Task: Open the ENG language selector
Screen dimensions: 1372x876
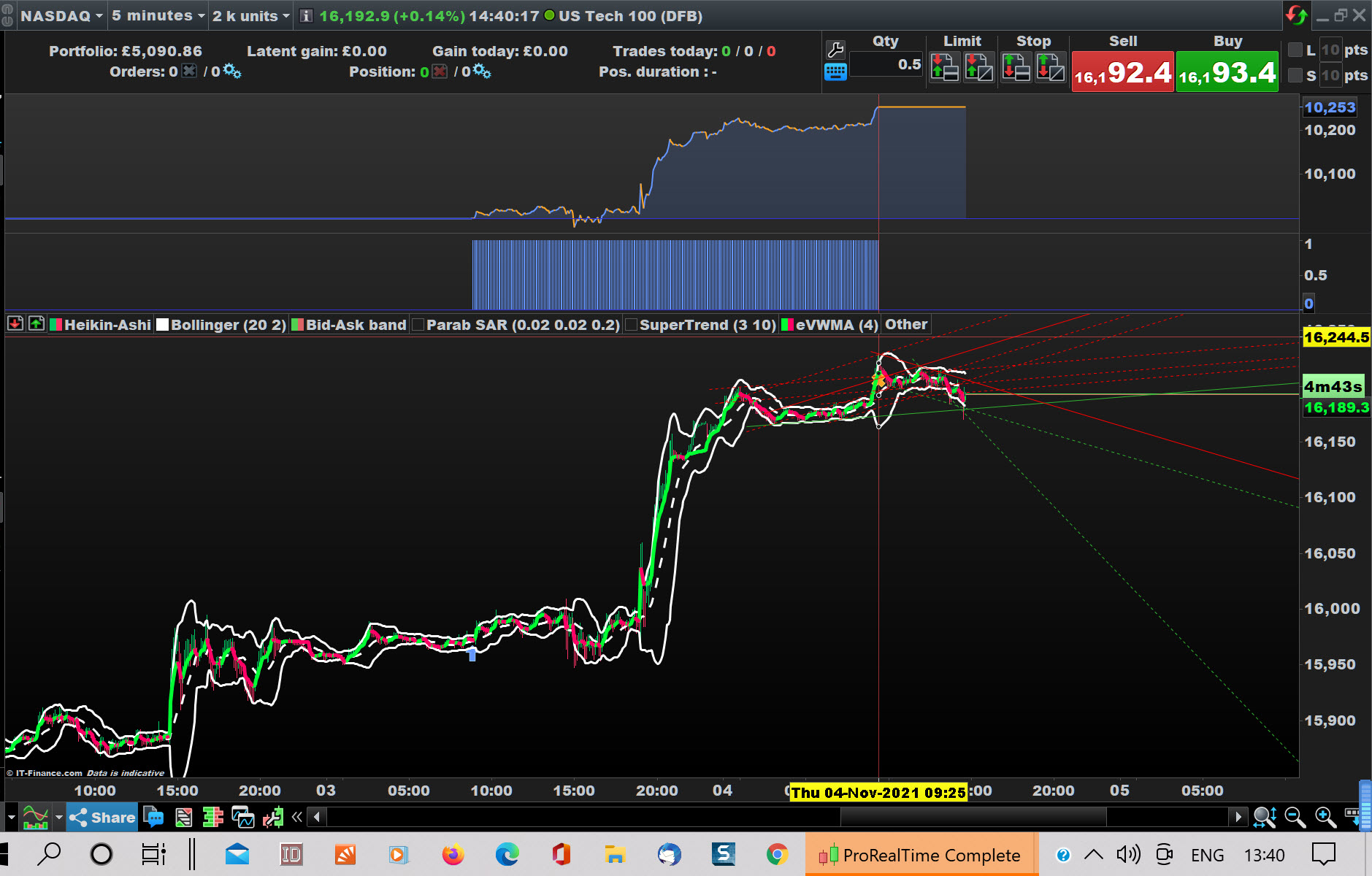Action: tap(1207, 855)
